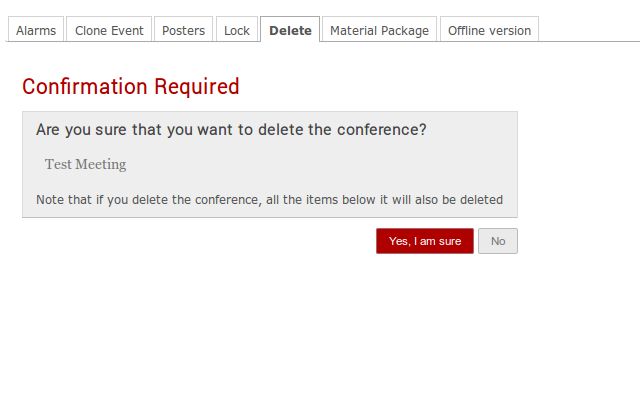Select the Posters tab

coord(183,30)
